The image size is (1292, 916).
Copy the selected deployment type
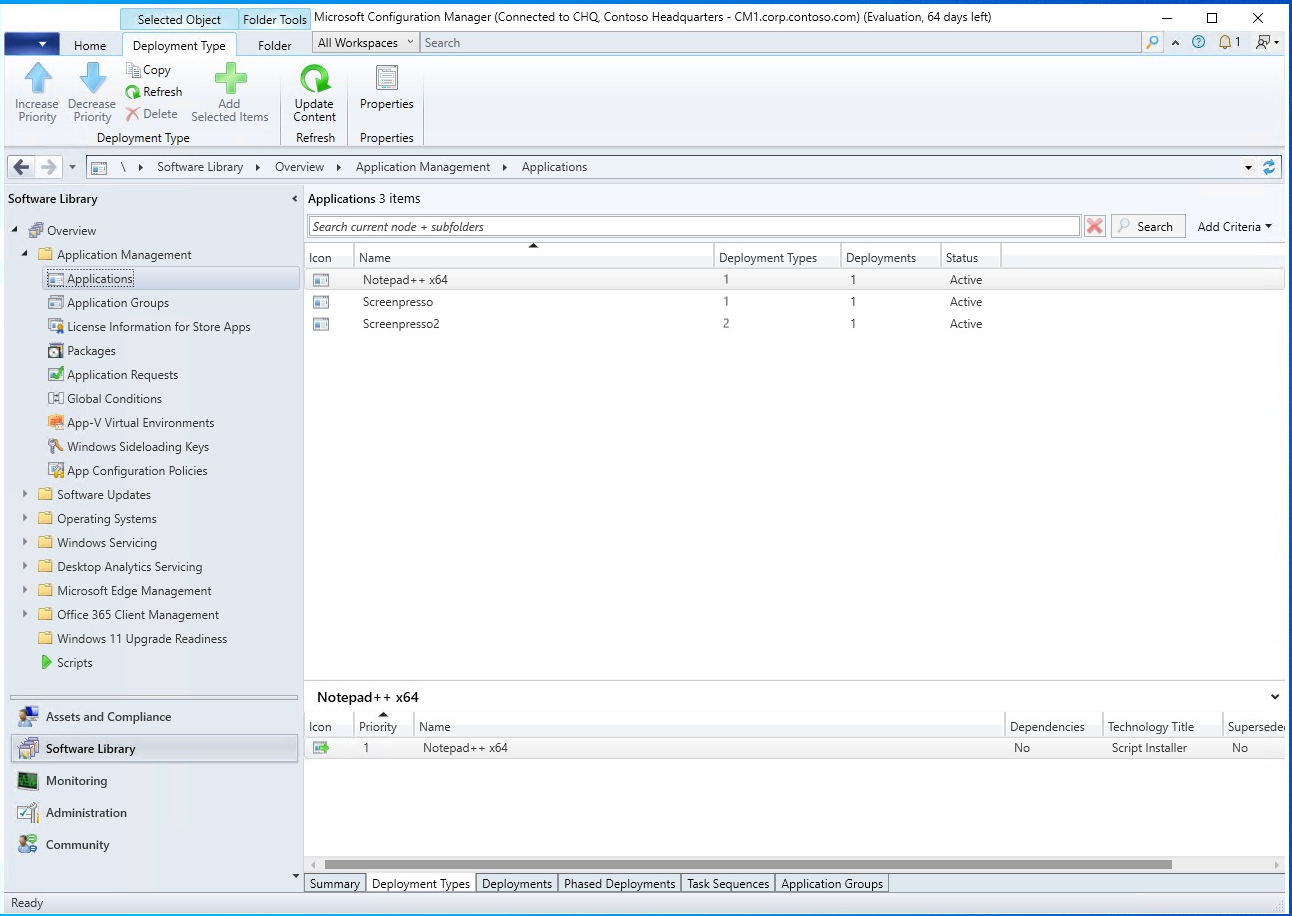pyautogui.click(x=148, y=70)
